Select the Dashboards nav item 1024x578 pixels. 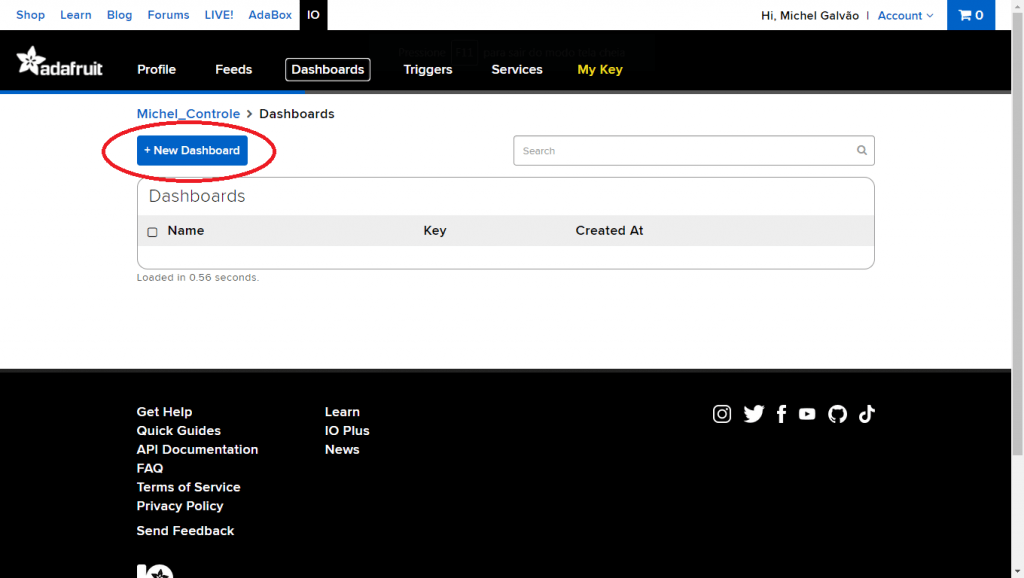(328, 69)
